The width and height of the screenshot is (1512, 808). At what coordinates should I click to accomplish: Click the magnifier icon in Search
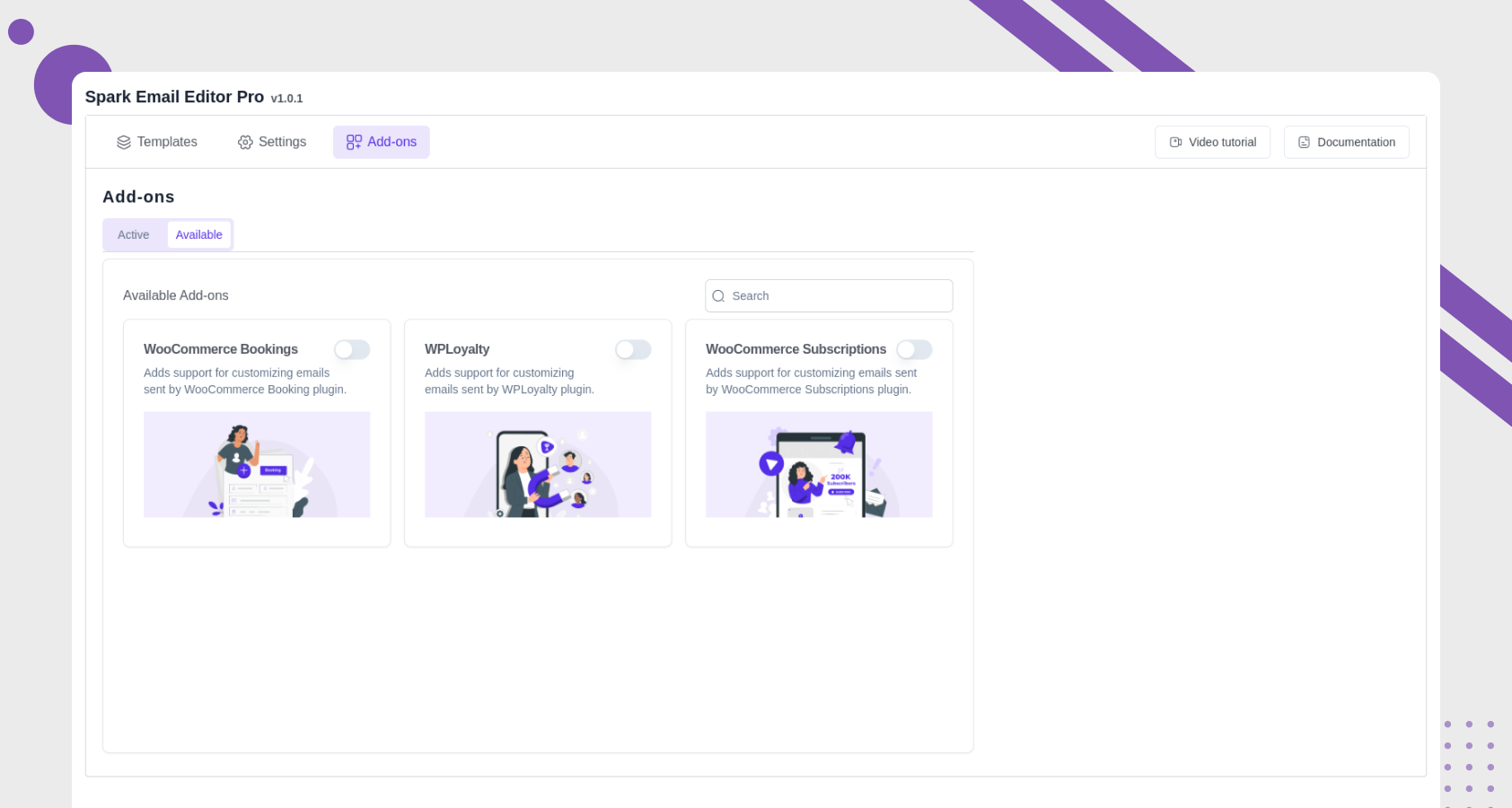[x=718, y=296]
